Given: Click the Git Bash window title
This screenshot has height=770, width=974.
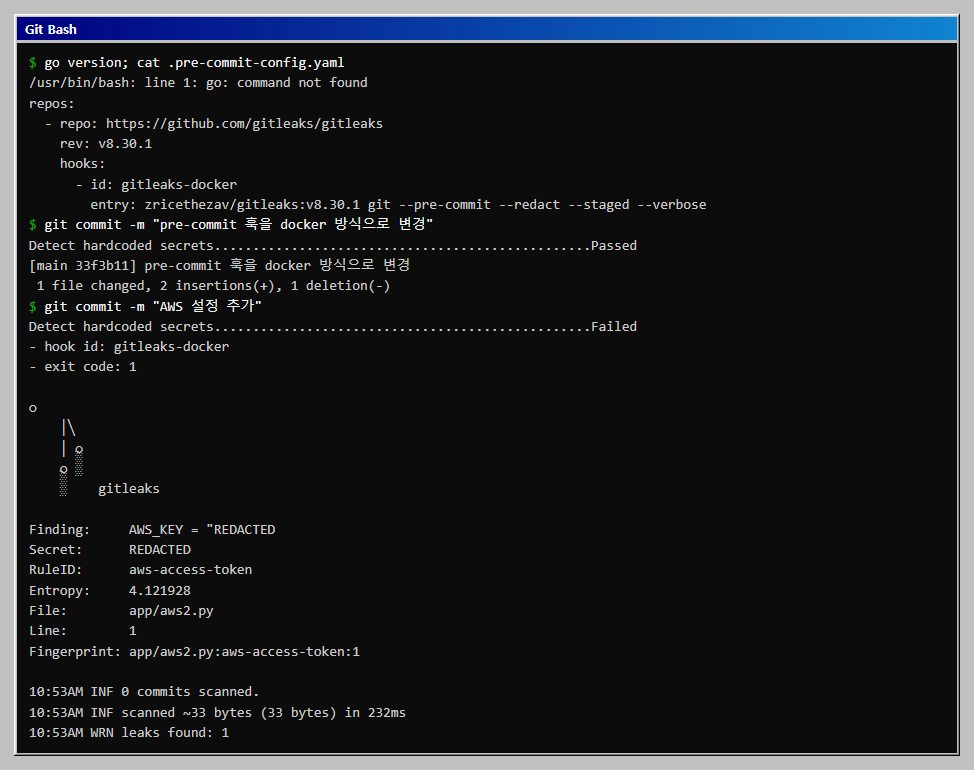Looking at the screenshot, I should (x=50, y=29).
